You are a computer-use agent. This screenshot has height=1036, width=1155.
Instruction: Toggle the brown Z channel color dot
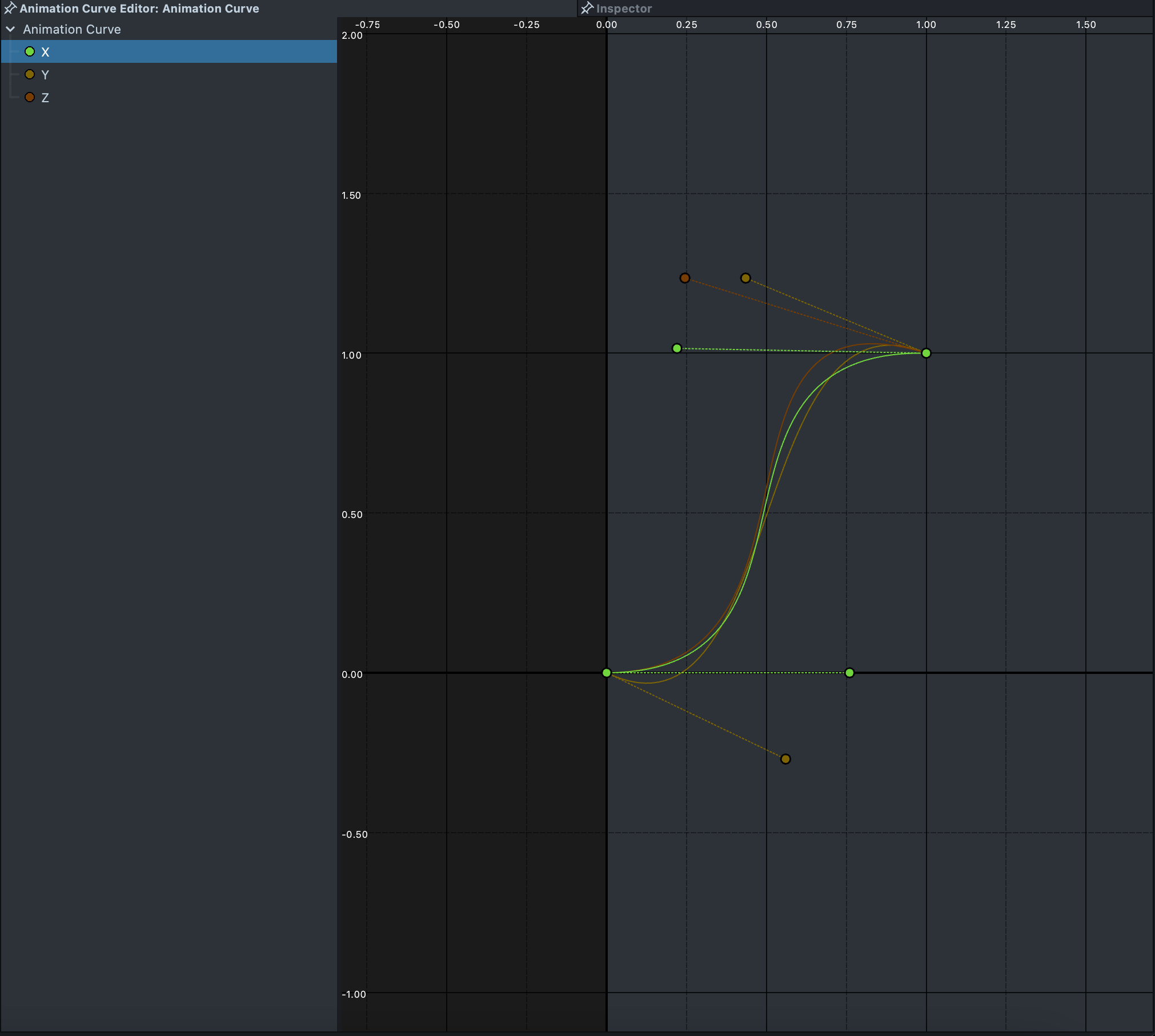point(30,98)
